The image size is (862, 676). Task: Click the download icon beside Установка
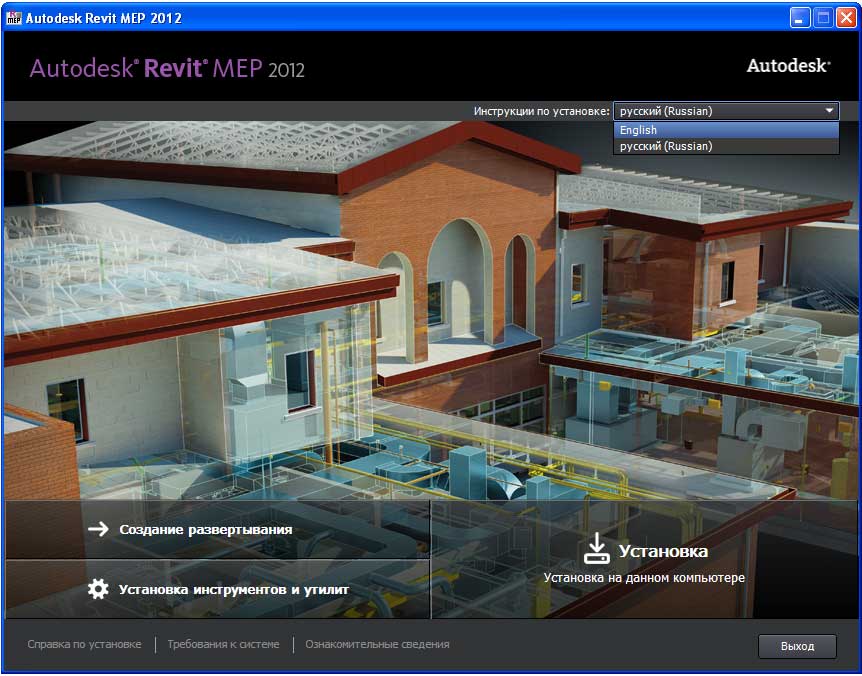[596, 548]
